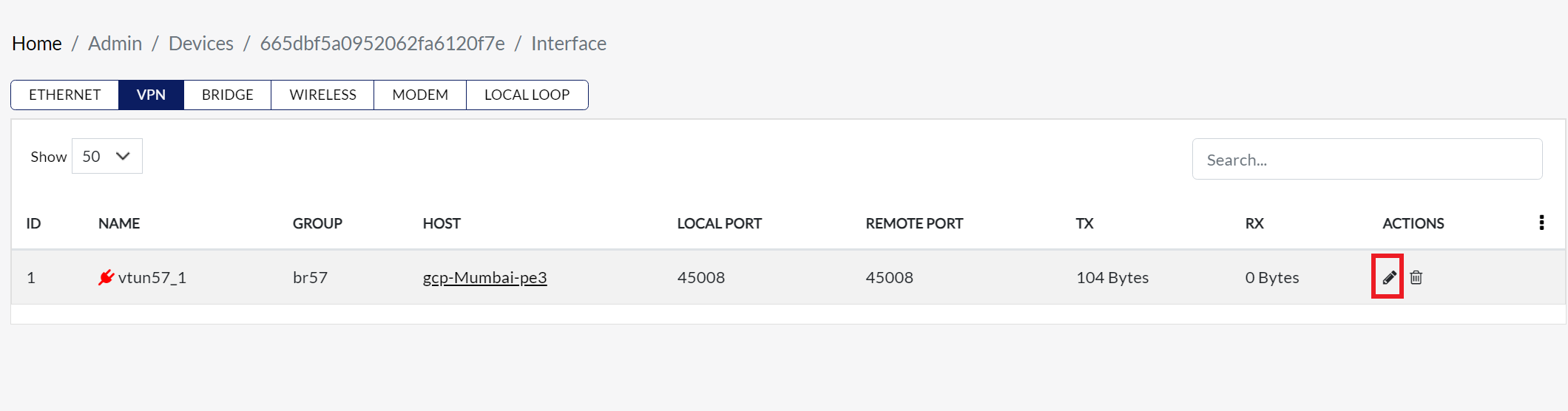Click the red disconnected plug icon
The height and width of the screenshot is (411, 1568).
click(106, 277)
